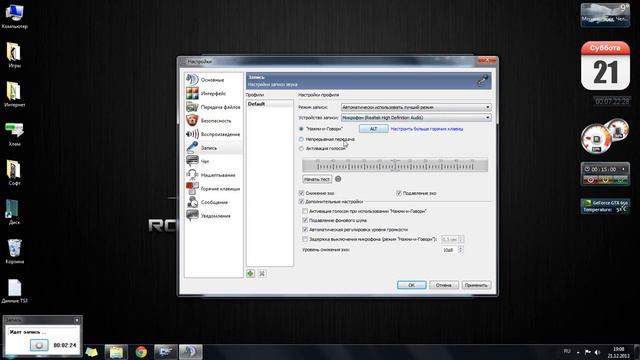
Task: Toggle Подавление фонового шума checkbox
Action: (x=305, y=220)
